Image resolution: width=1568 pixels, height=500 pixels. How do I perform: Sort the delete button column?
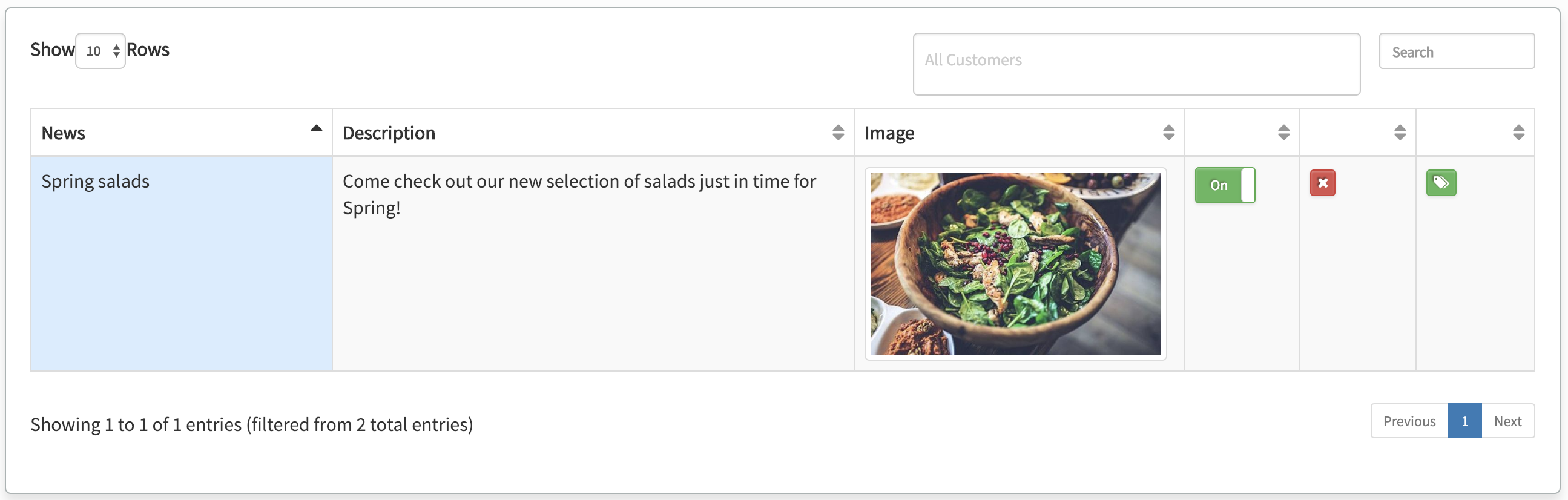click(x=1399, y=133)
